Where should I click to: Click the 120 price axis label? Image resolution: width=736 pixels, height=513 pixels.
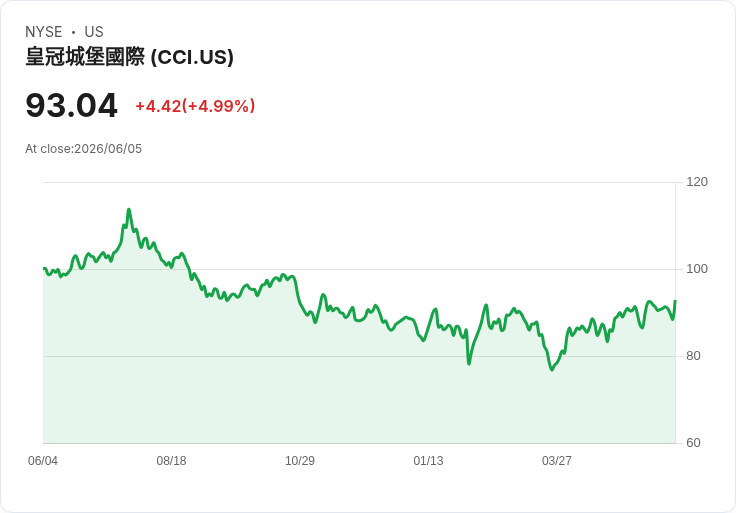(697, 182)
